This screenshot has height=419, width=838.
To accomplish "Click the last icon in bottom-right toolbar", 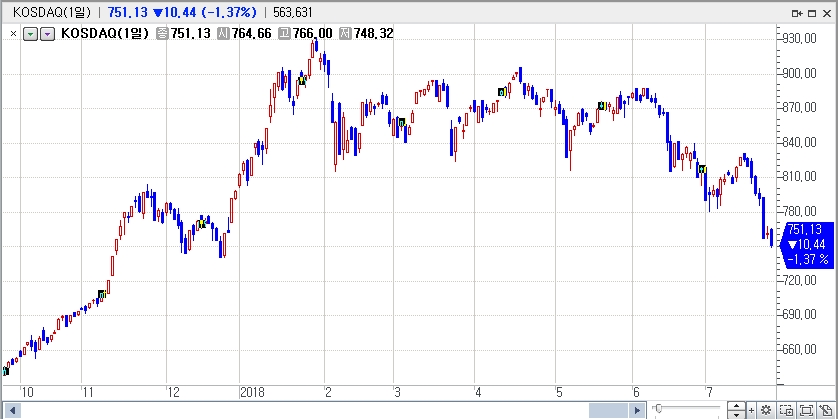I will click(x=825, y=410).
